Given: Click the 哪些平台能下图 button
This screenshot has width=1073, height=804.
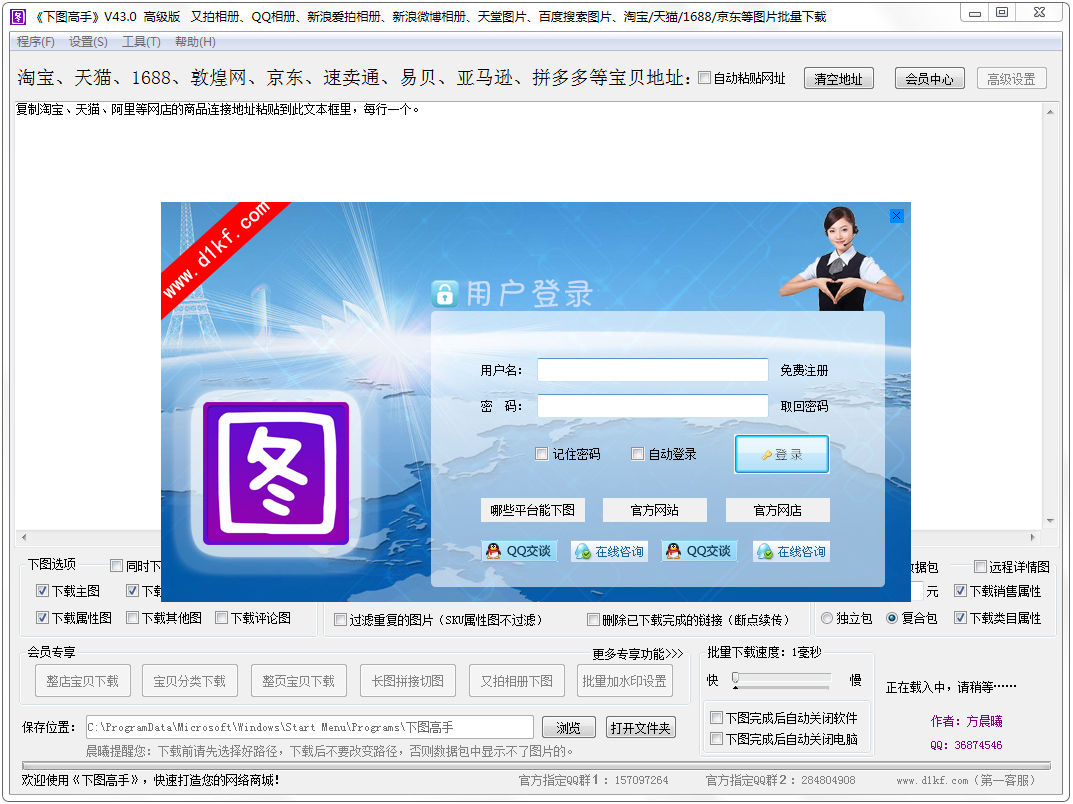Looking at the screenshot, I should click(532, 510).
